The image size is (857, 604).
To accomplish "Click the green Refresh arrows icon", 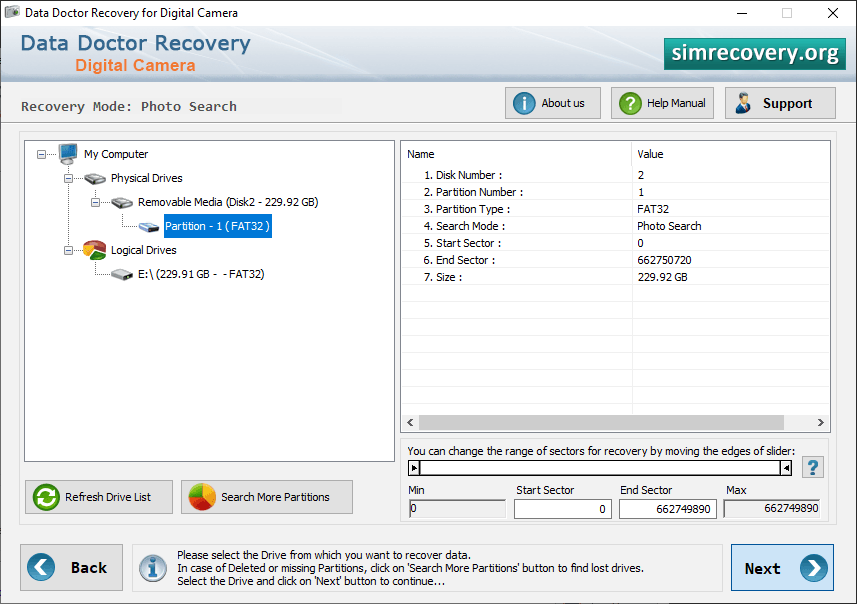I will click(x=46, y=497).
